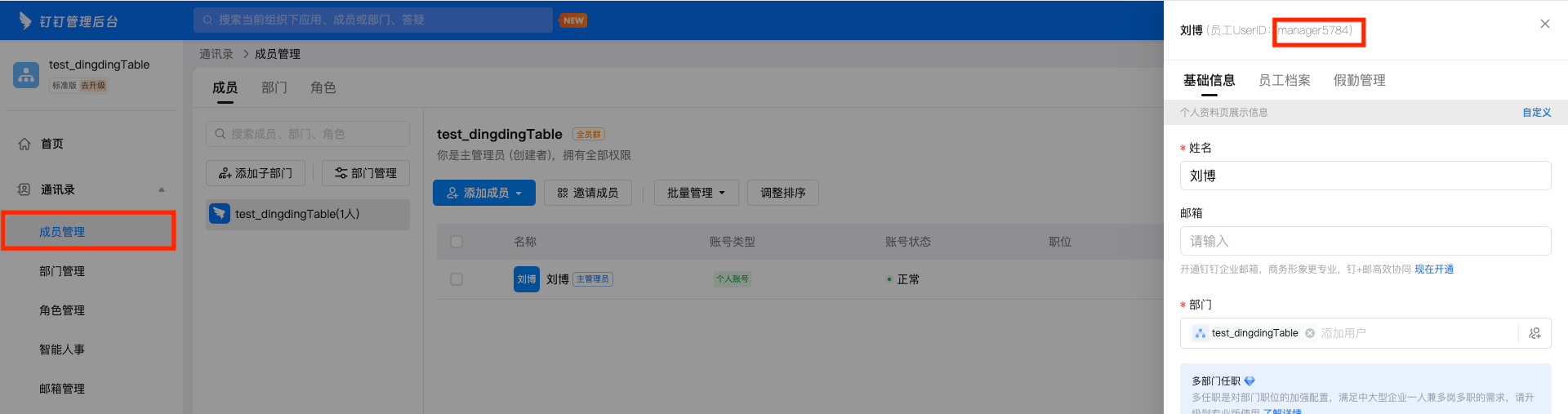Click the 通讯录 breadcrumb link
1568x414 pixels.
click(x=216, y=54)
